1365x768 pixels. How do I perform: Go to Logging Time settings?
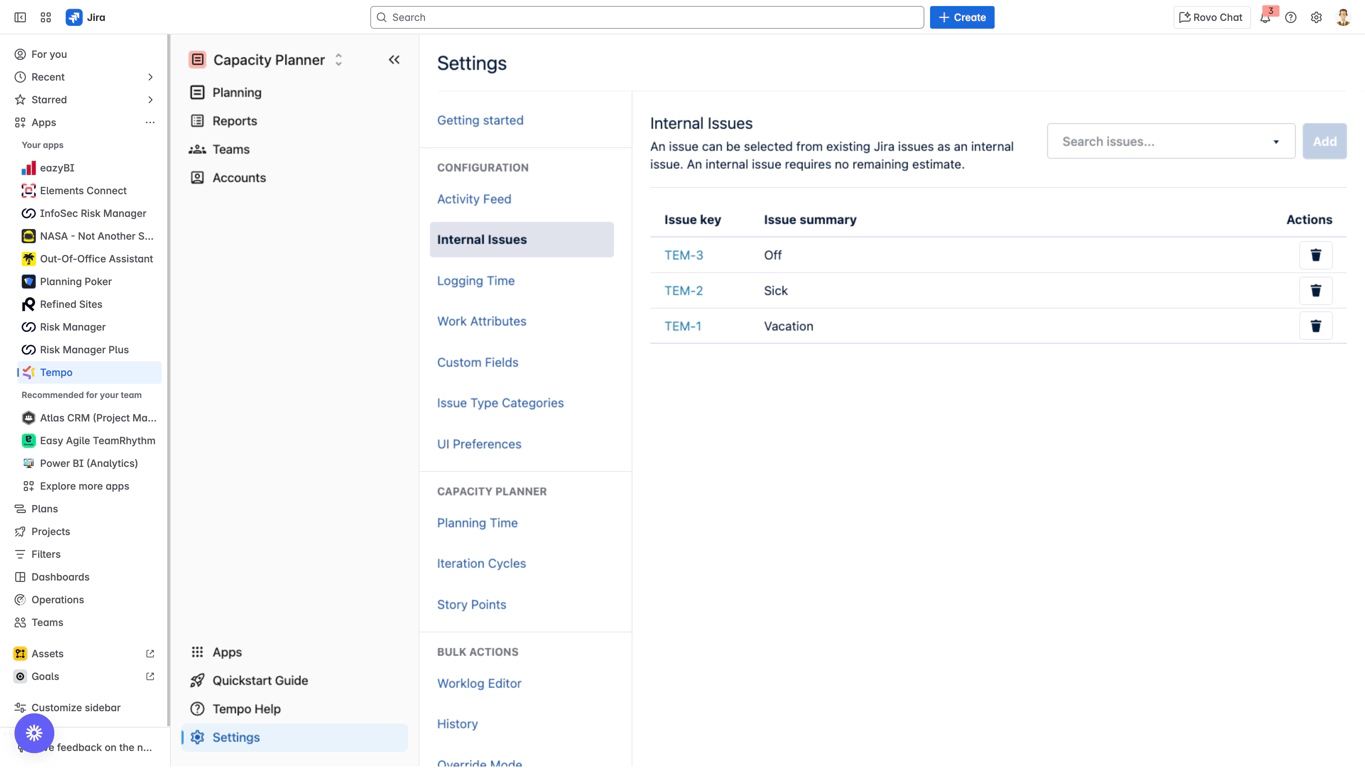(x=475, y=281)
